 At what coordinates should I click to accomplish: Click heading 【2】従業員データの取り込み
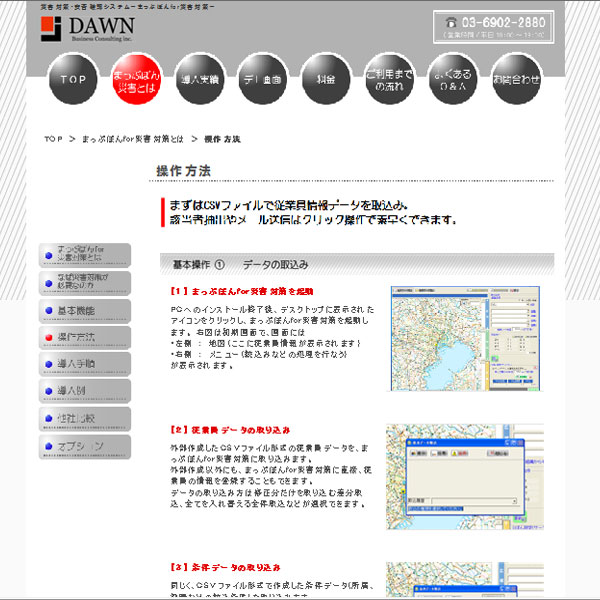point(230,430)
